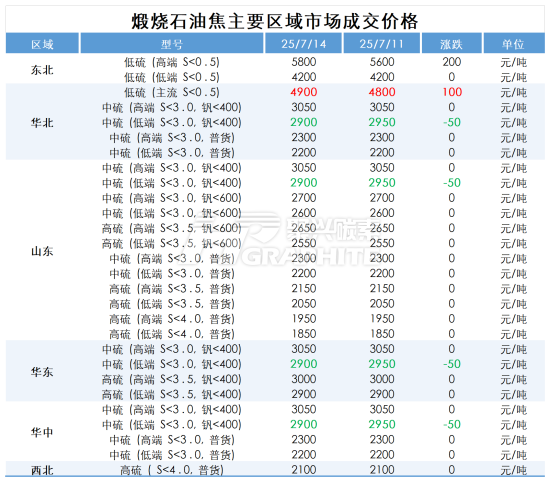
Task: Click 1850 in the 25/7/11 column
Action: (x=382, y=334)
